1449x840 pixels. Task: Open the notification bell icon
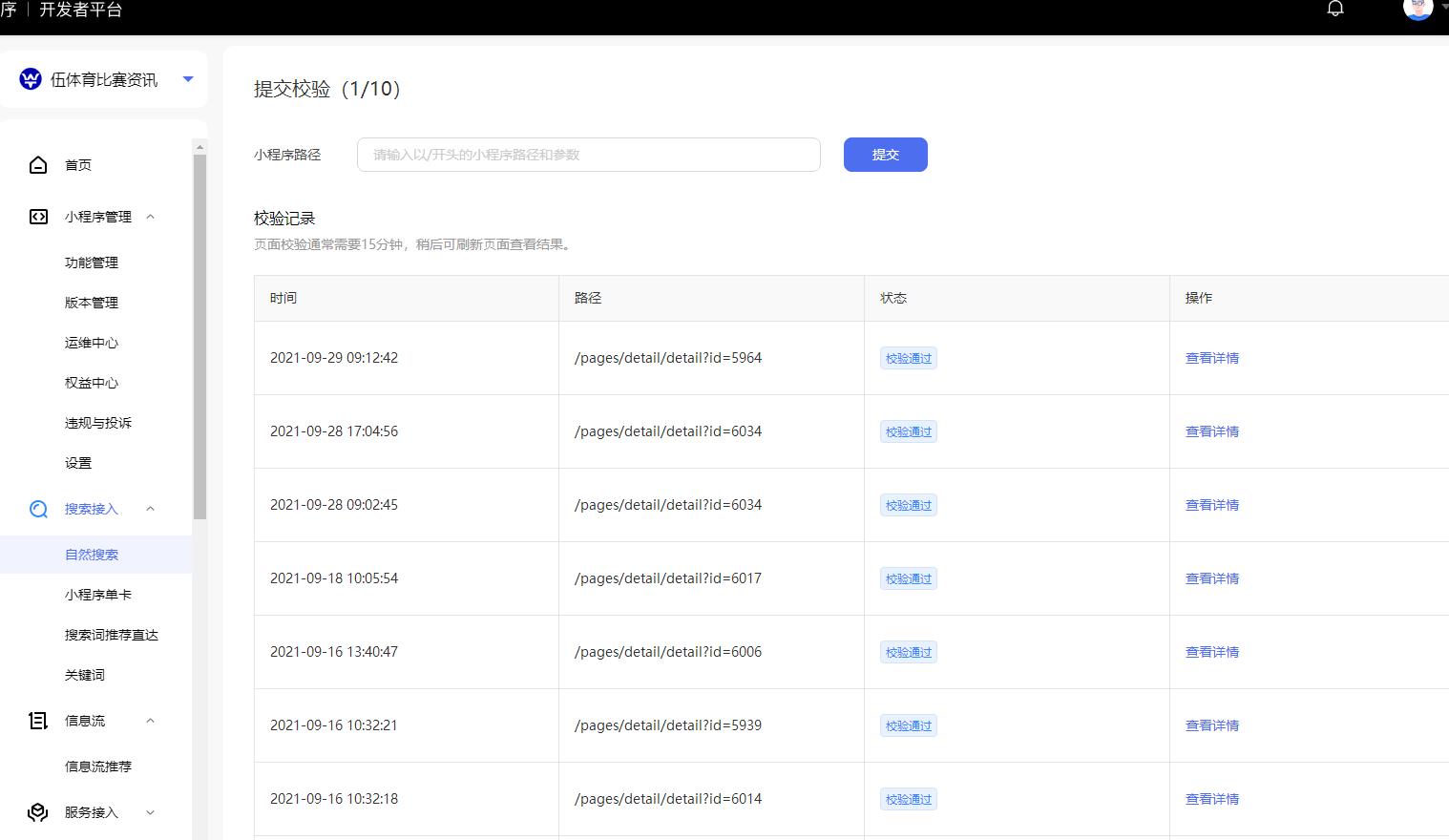(x=1335, y=9)
